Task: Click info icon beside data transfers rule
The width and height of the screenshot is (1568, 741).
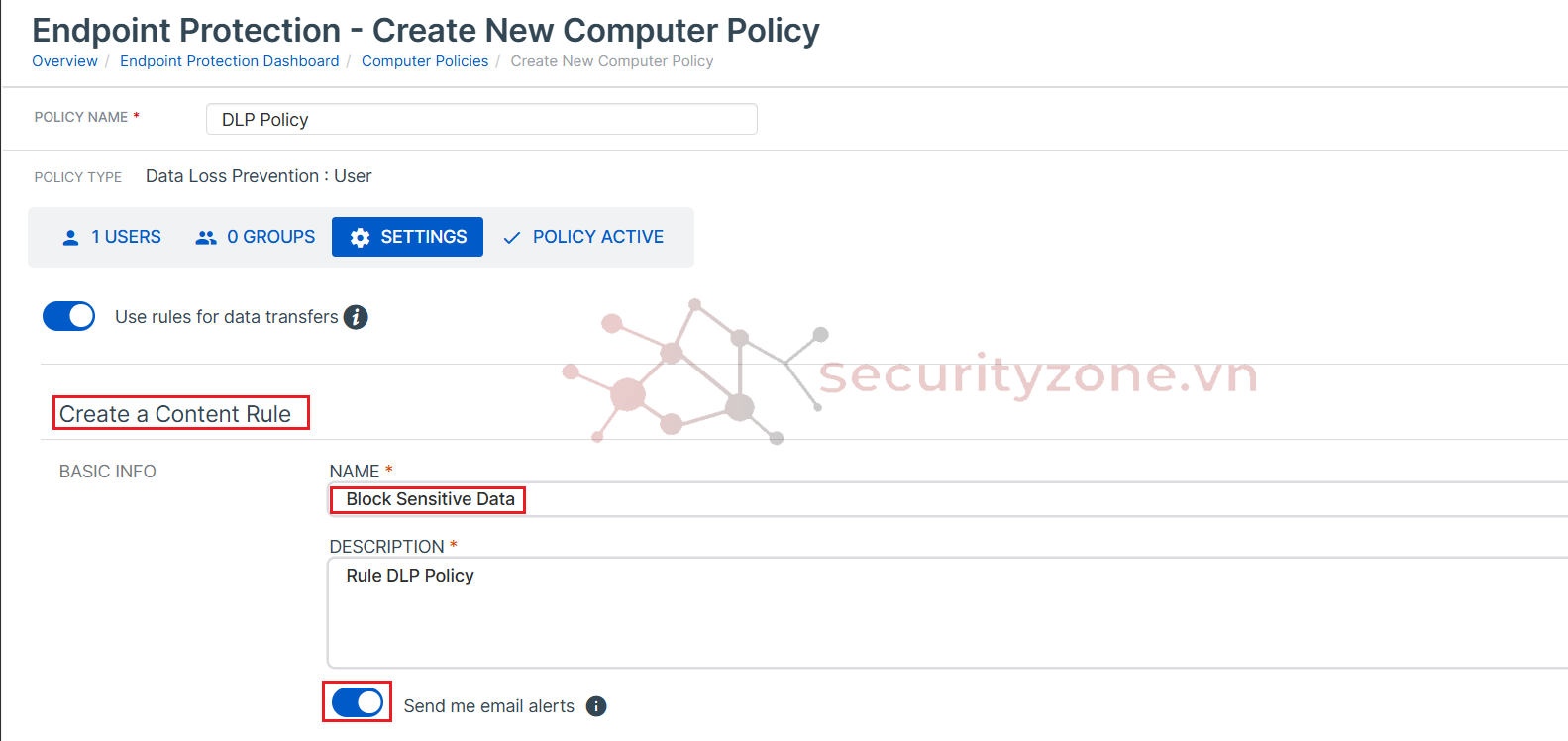Action: point(356,317)
